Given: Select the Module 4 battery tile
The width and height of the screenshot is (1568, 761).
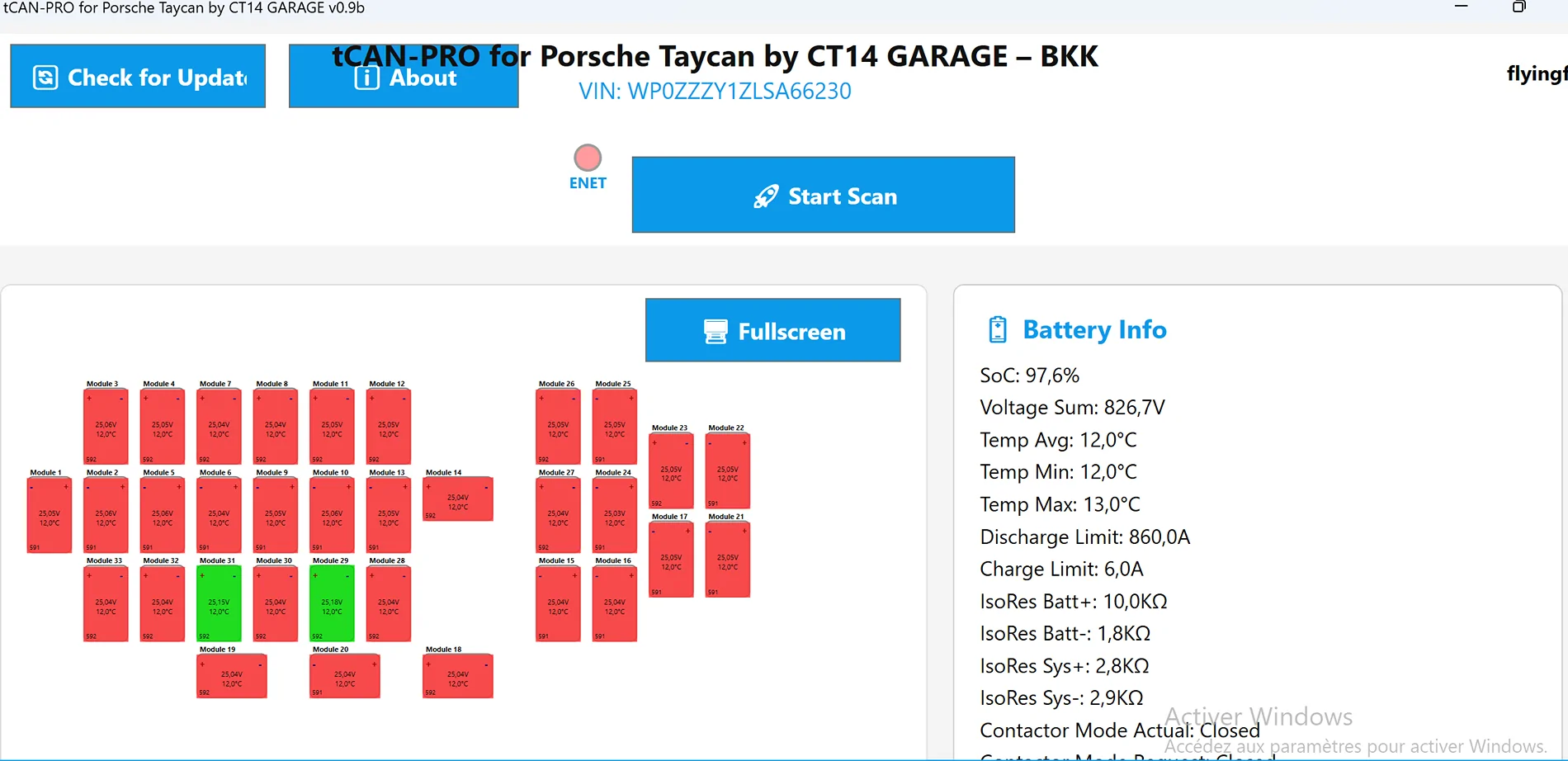Looking at the screenshot, I should point(163,427).
